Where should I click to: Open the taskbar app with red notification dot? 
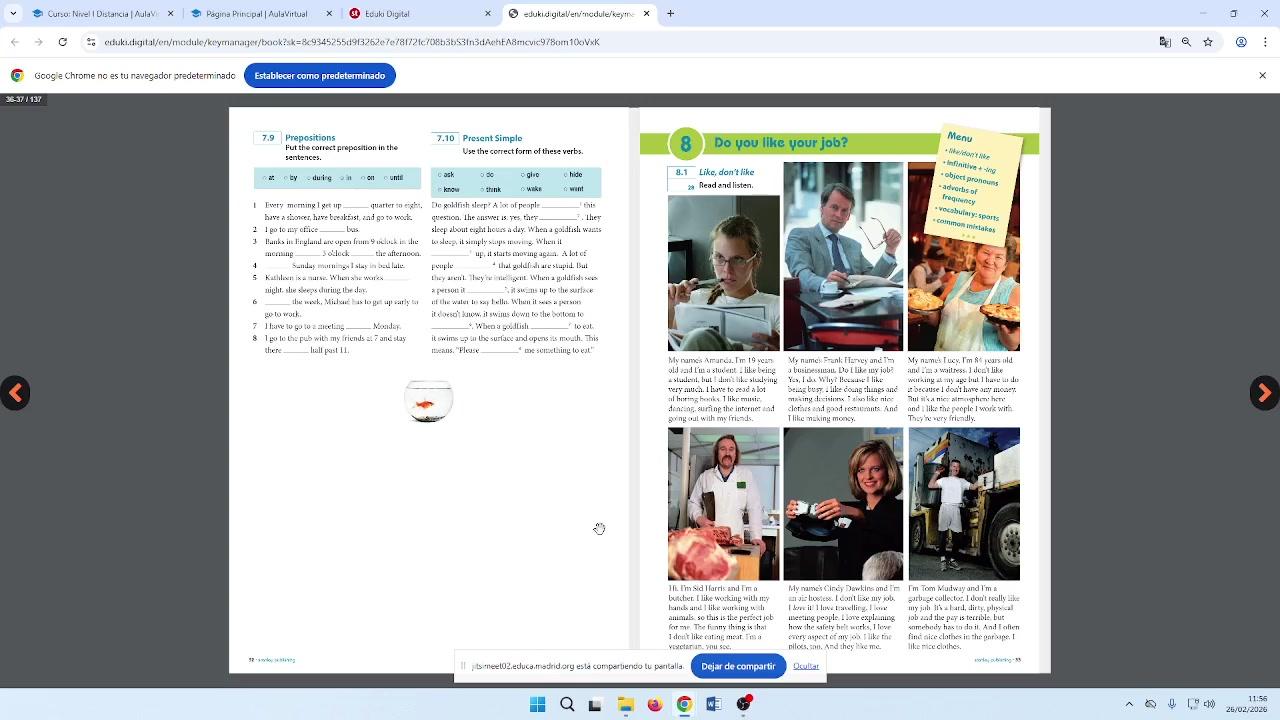pos(744,704)
